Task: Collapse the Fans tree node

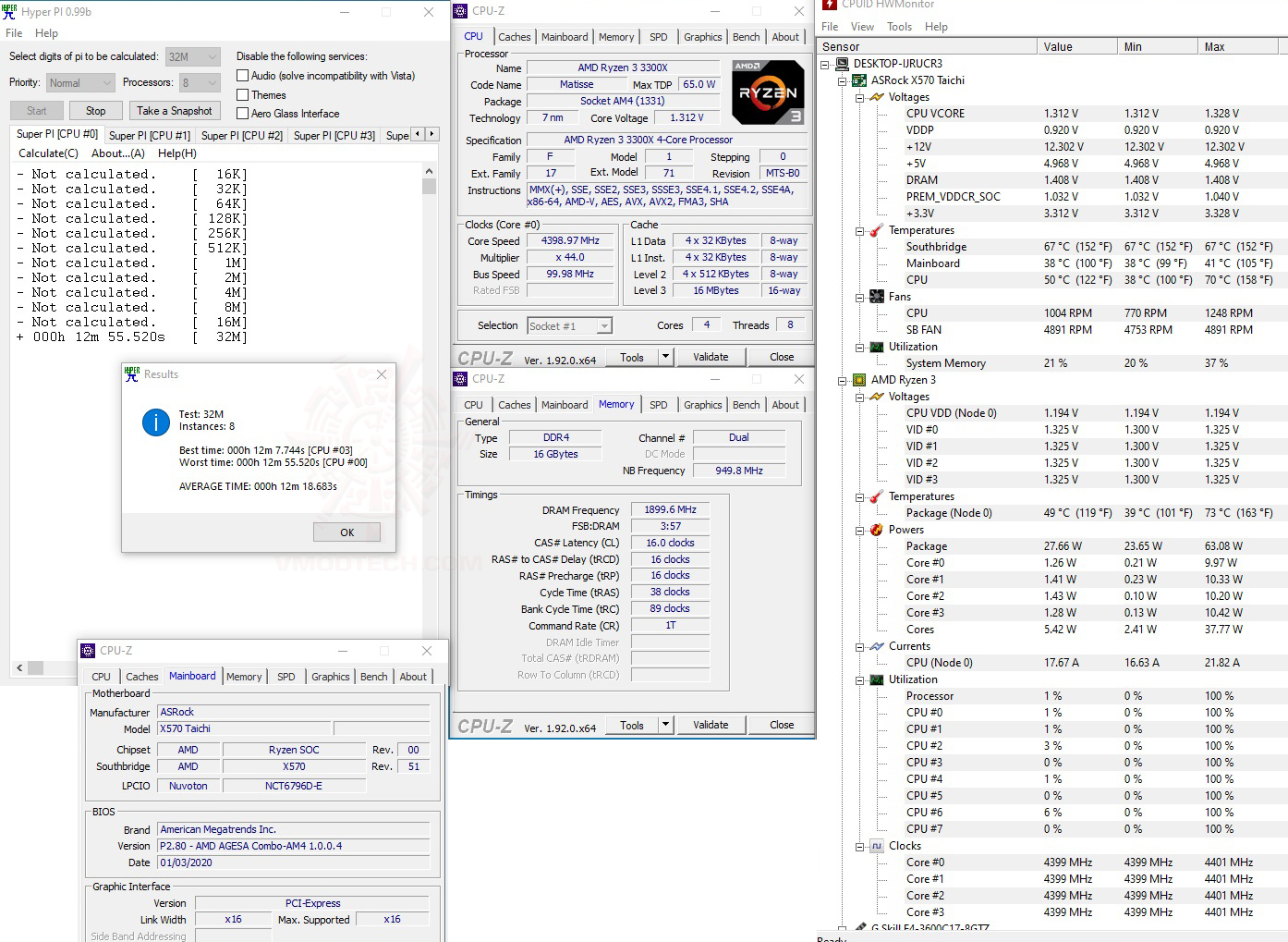Action: tap(860, 297)
